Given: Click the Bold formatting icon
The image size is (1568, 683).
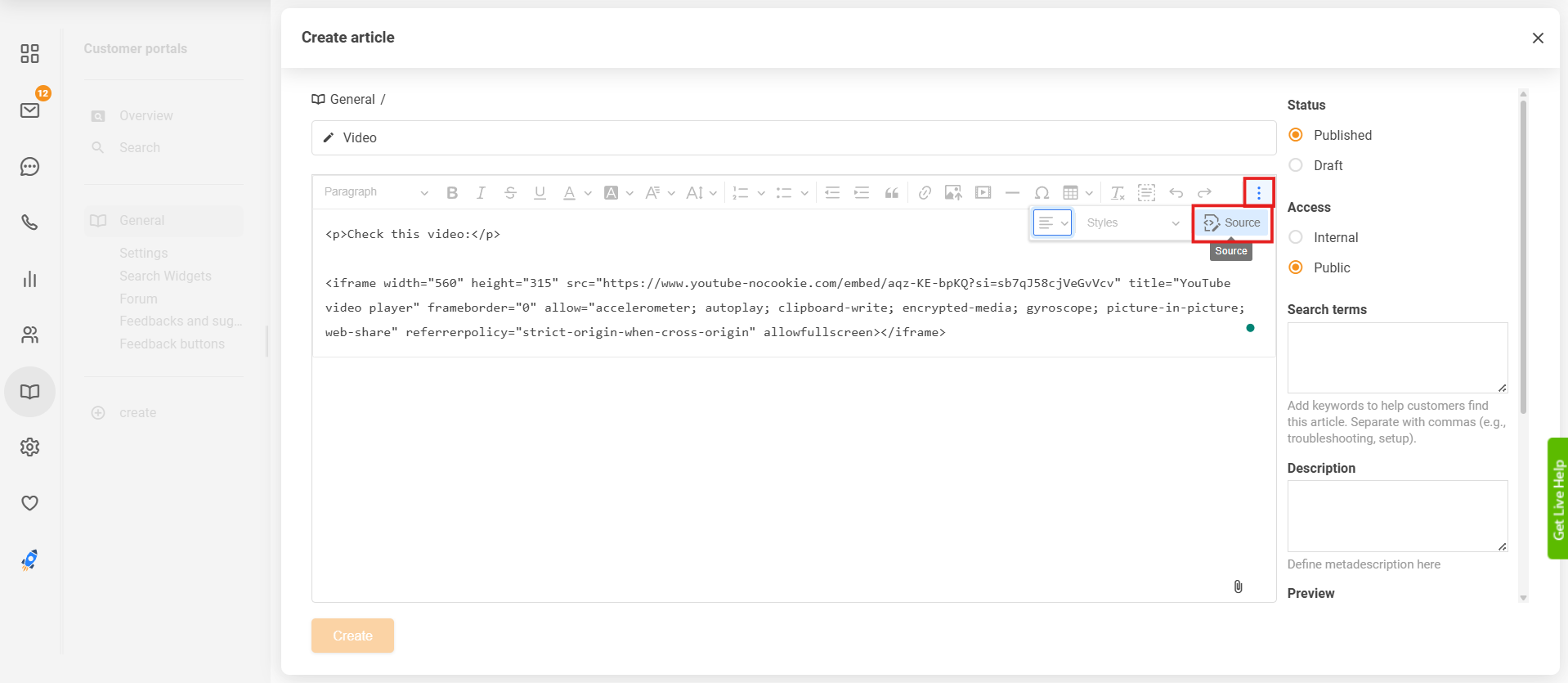Looking at the screenshot, I should [x=452, y=193].
